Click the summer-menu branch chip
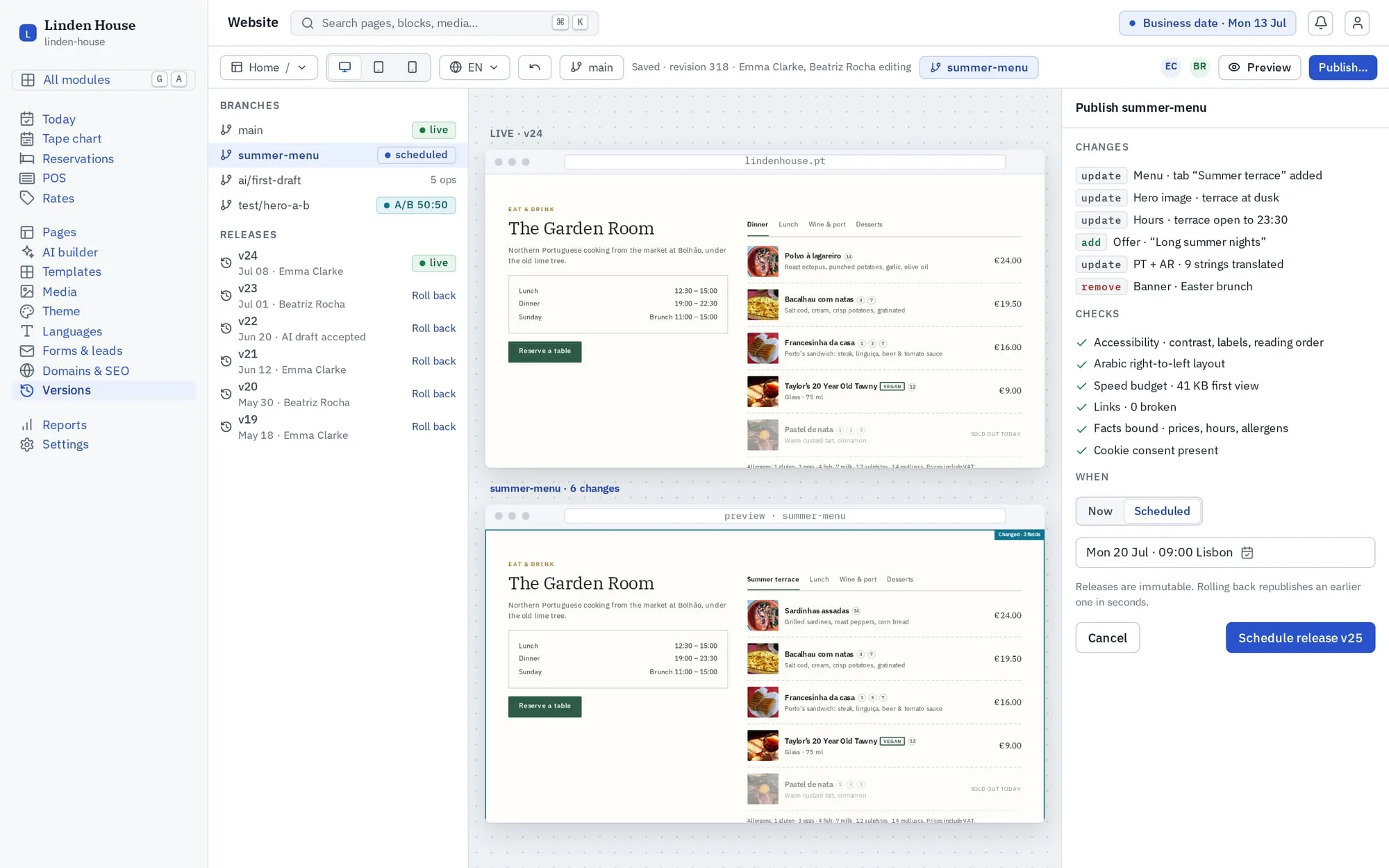The image size is (1389, 868). click(979, 67)
